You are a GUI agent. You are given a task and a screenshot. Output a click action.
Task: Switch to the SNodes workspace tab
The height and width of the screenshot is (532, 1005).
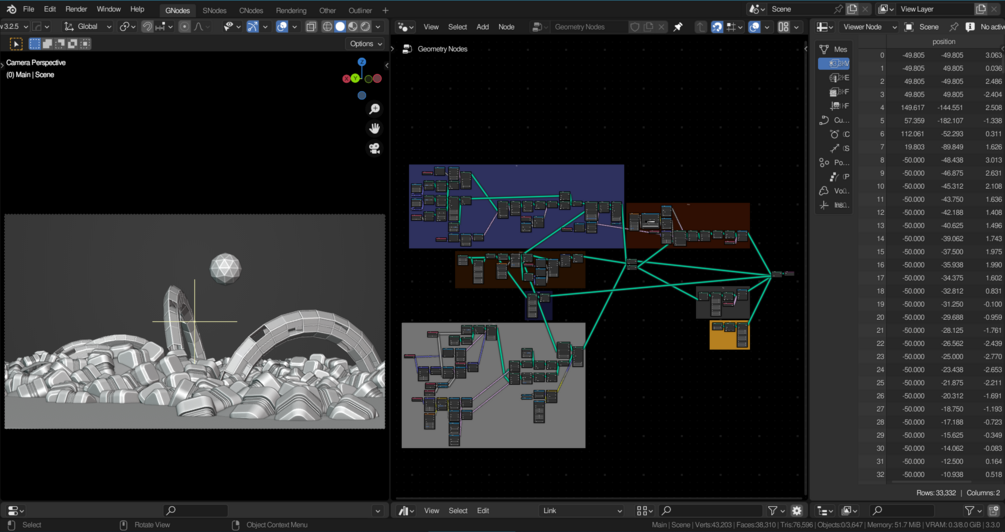tap(214, 10)
